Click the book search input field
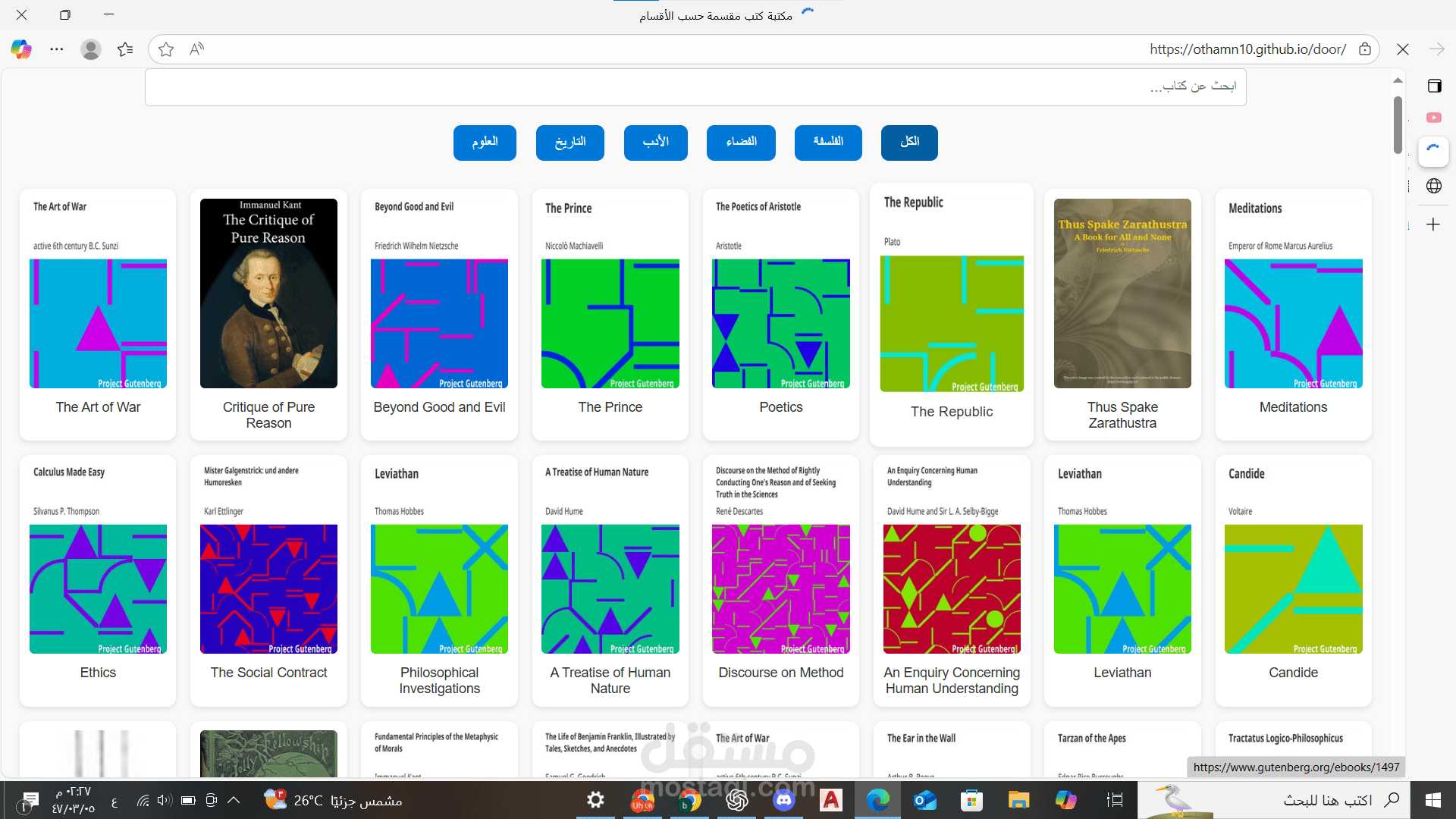Screen dimensions: 1456x819 695,86
